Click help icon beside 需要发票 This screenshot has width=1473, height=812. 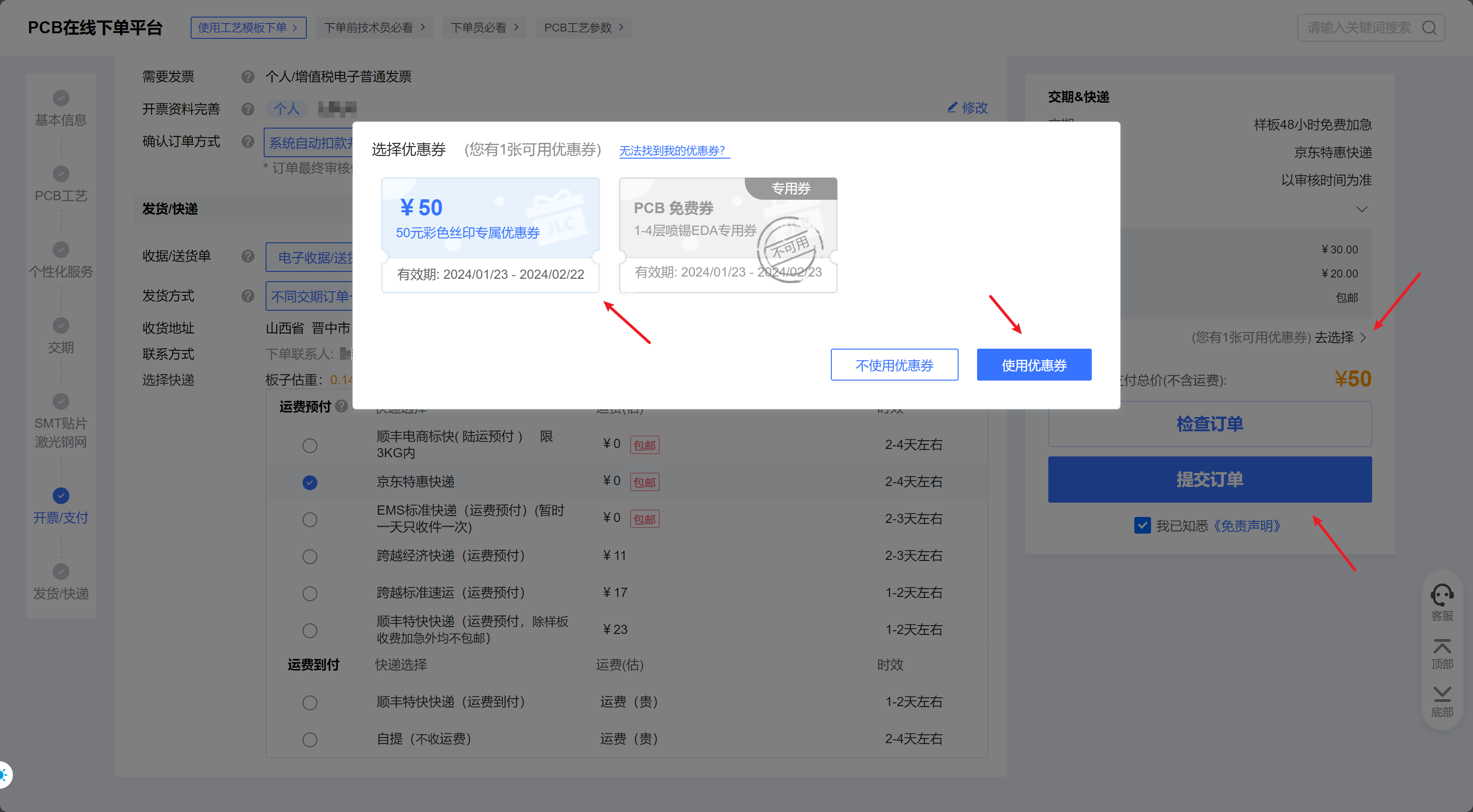point(248,77)
